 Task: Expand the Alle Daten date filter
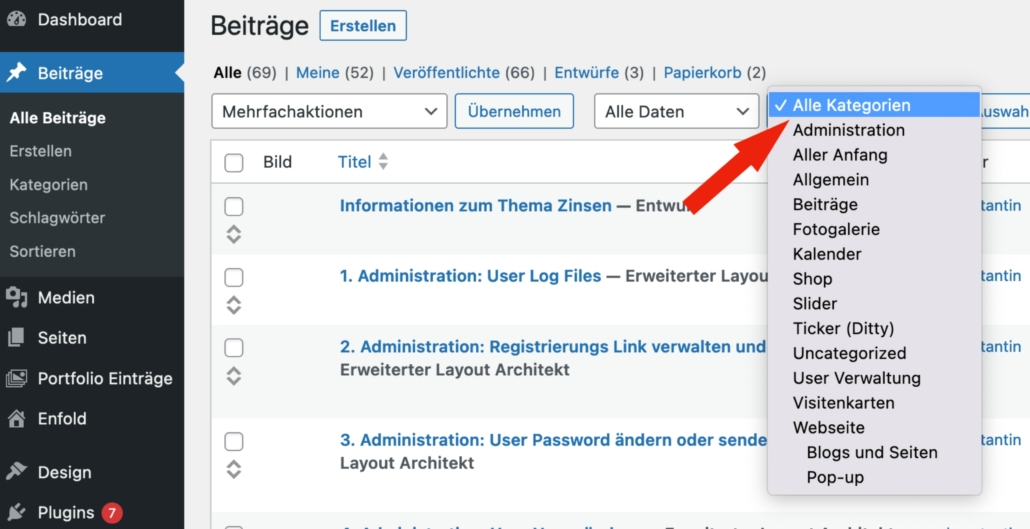click(x=676, y=112)
